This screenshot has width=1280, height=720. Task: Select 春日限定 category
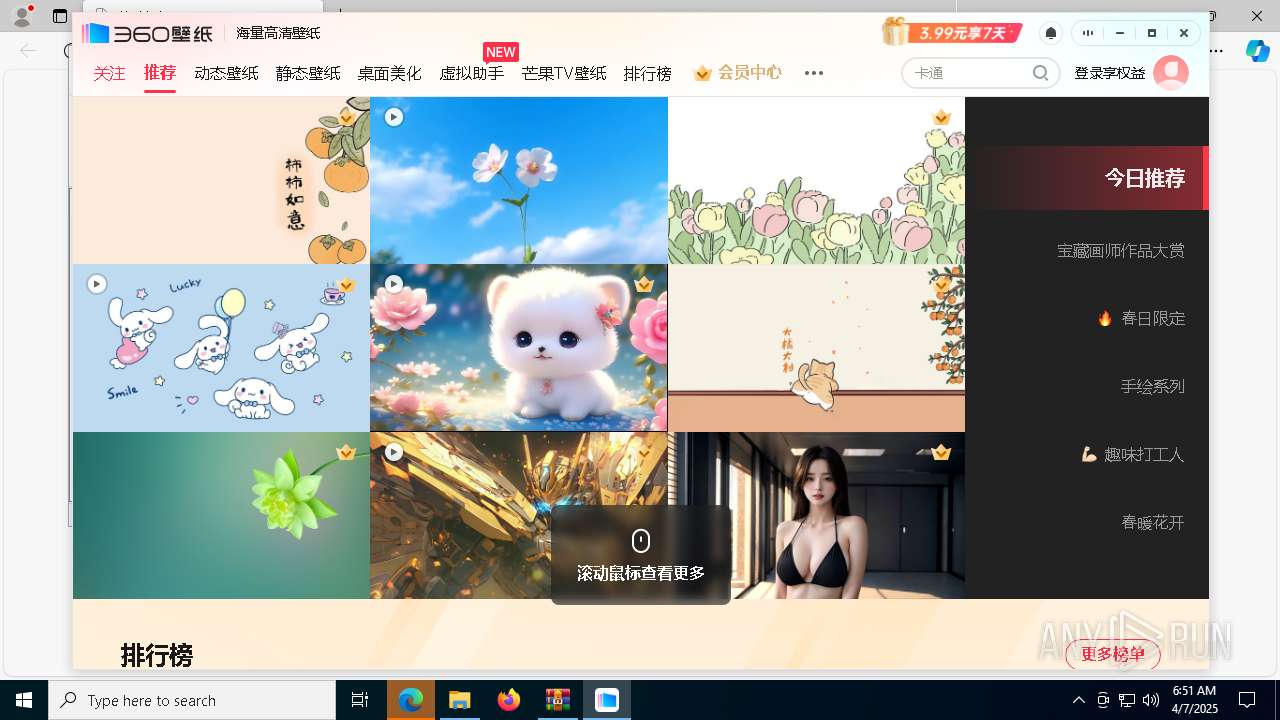click(x=1141, y=318)
